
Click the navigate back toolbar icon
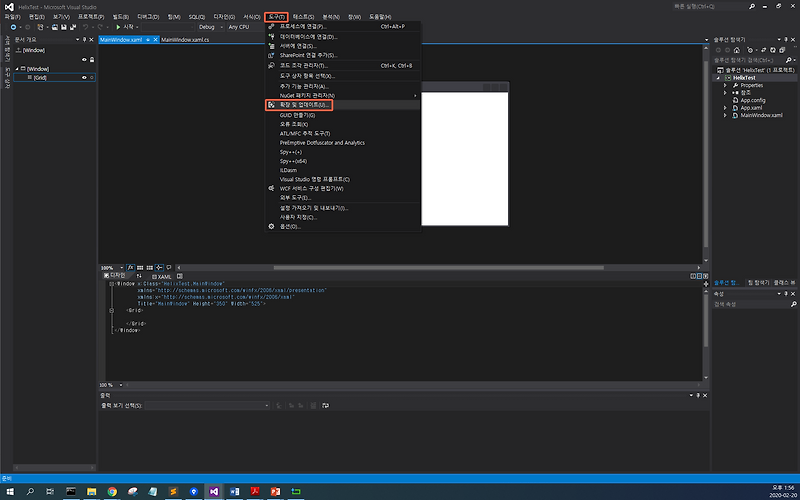pyautogui.click(x=13, y=27)
